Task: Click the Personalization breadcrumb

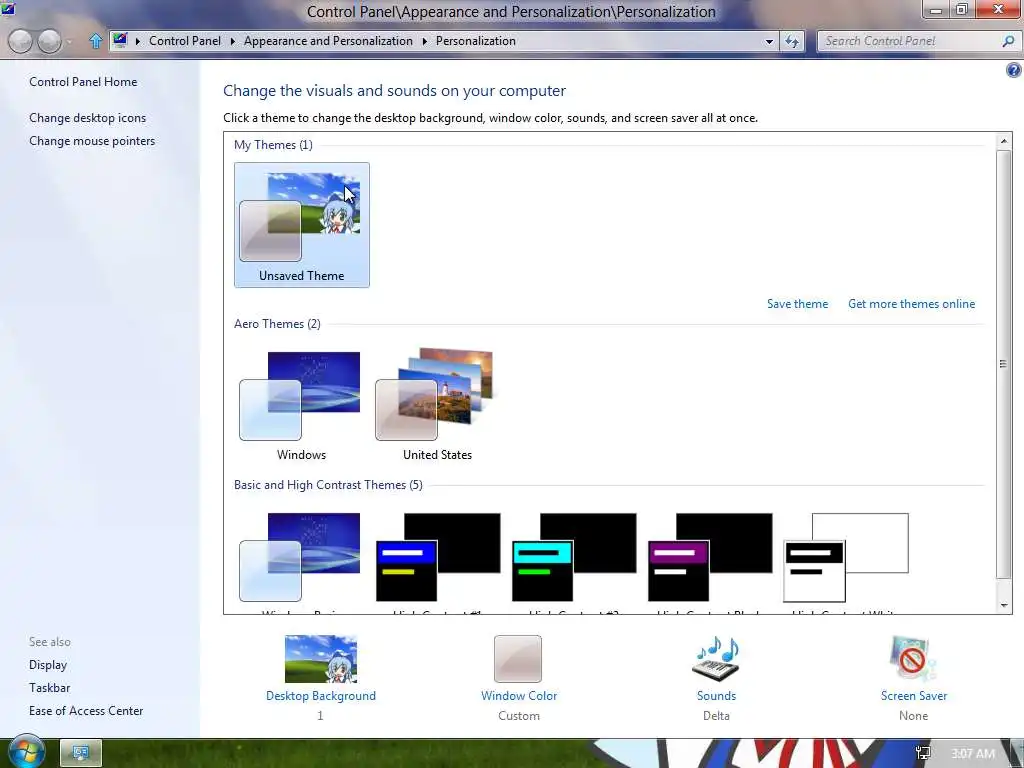Action: pyautogui.click(x=475, y=40)
